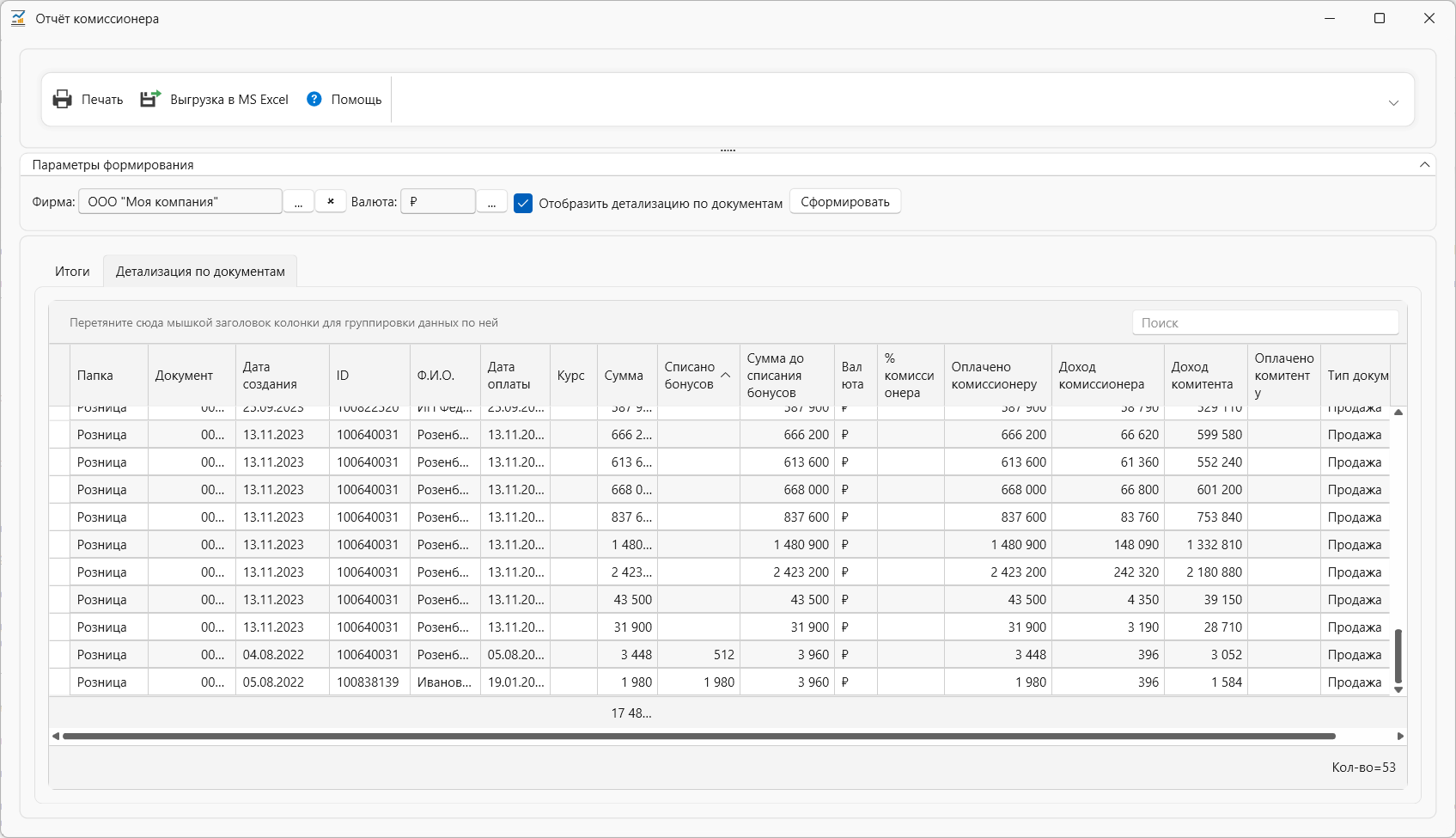Click the Кол-во=53 row counter
This screenshot has height=838, width=1456.
tap(1363, 768)
